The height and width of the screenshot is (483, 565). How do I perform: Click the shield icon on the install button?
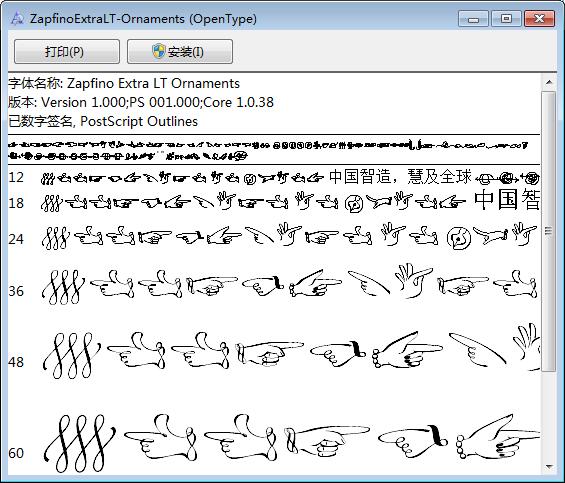(x=159, y=52)
